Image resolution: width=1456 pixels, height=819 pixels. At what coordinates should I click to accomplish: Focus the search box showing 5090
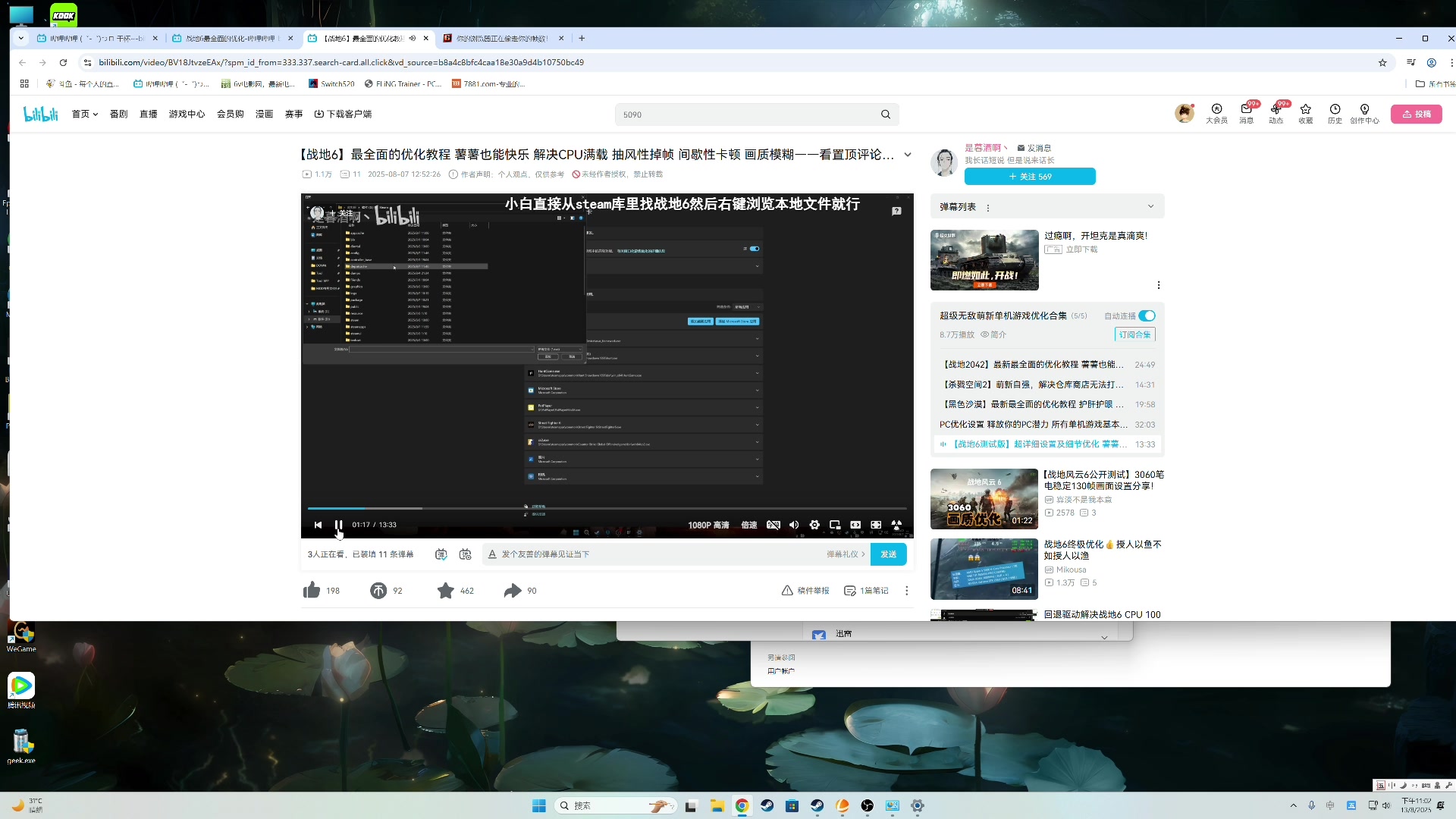pyautogui.click(x=747, y=115)
